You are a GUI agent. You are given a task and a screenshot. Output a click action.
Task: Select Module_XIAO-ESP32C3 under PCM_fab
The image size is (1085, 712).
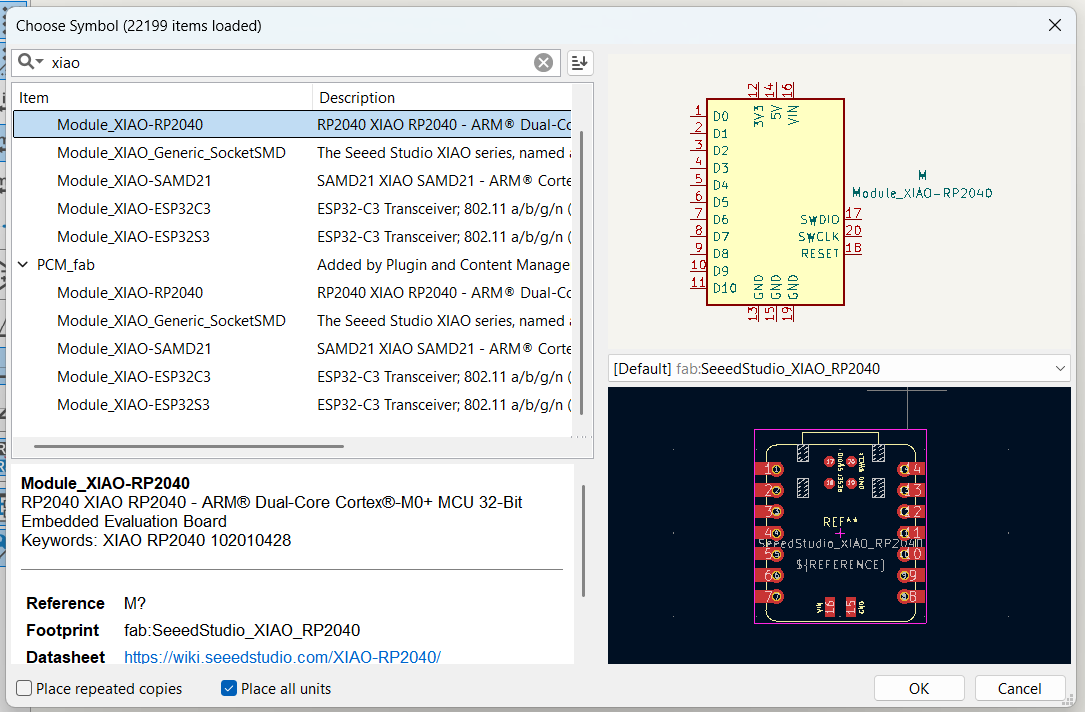(x=293, y=377)
